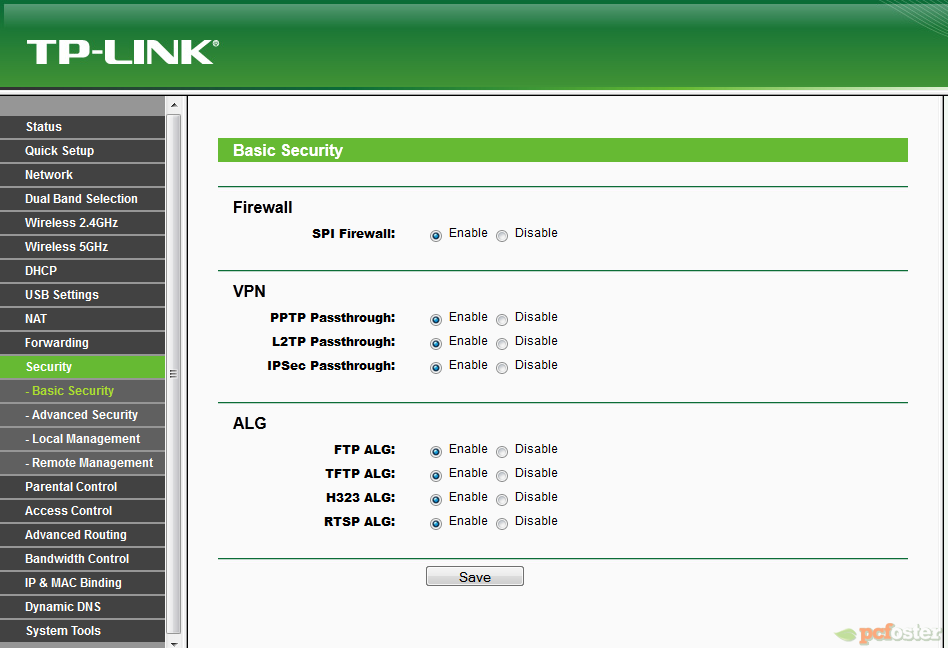Open the Network menu
Image resolution: width=948 pixels, height=648 pixels.
pos(82,175)
